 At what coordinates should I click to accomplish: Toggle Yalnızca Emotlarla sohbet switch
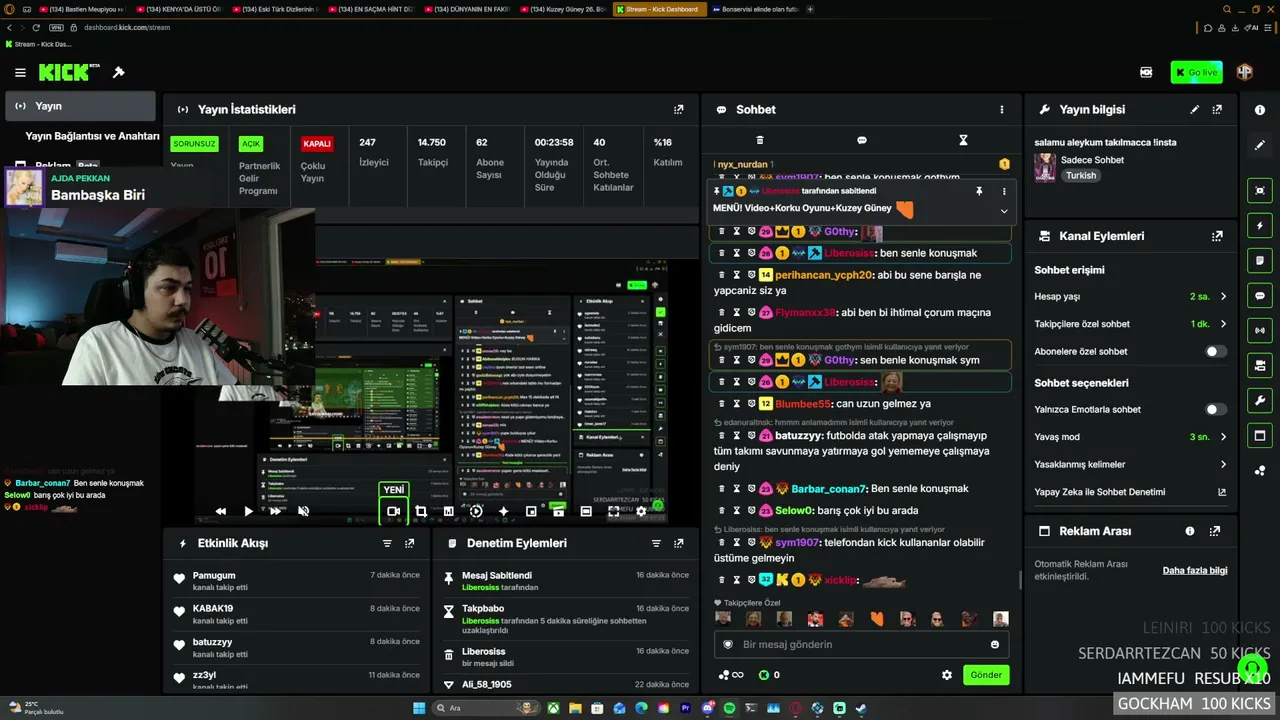(x=1216, y=410)
